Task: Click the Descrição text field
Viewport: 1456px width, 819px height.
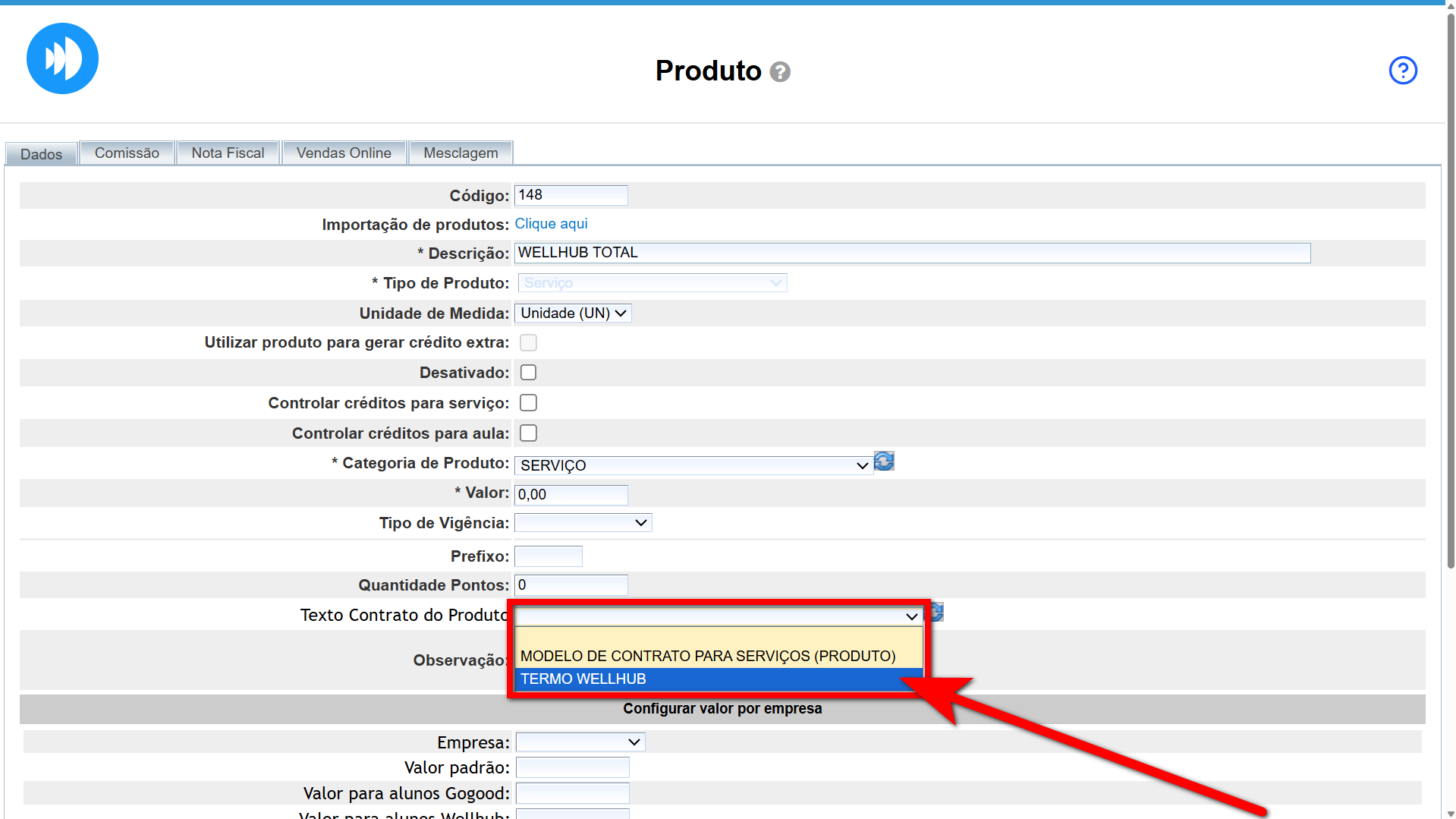Action: pos(911,253)
